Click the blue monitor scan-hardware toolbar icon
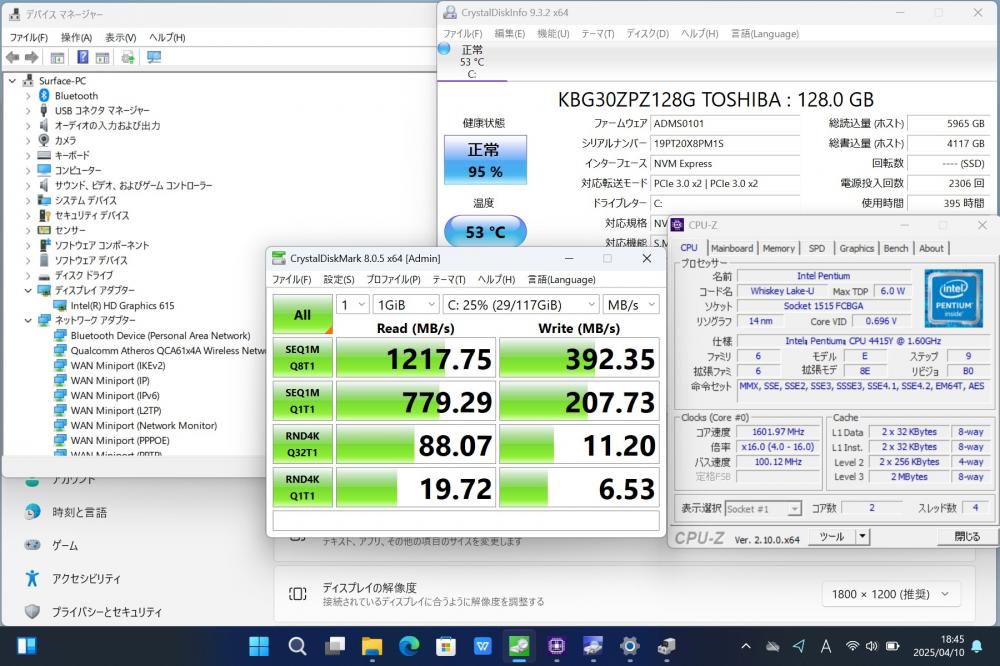 [154, 57]
